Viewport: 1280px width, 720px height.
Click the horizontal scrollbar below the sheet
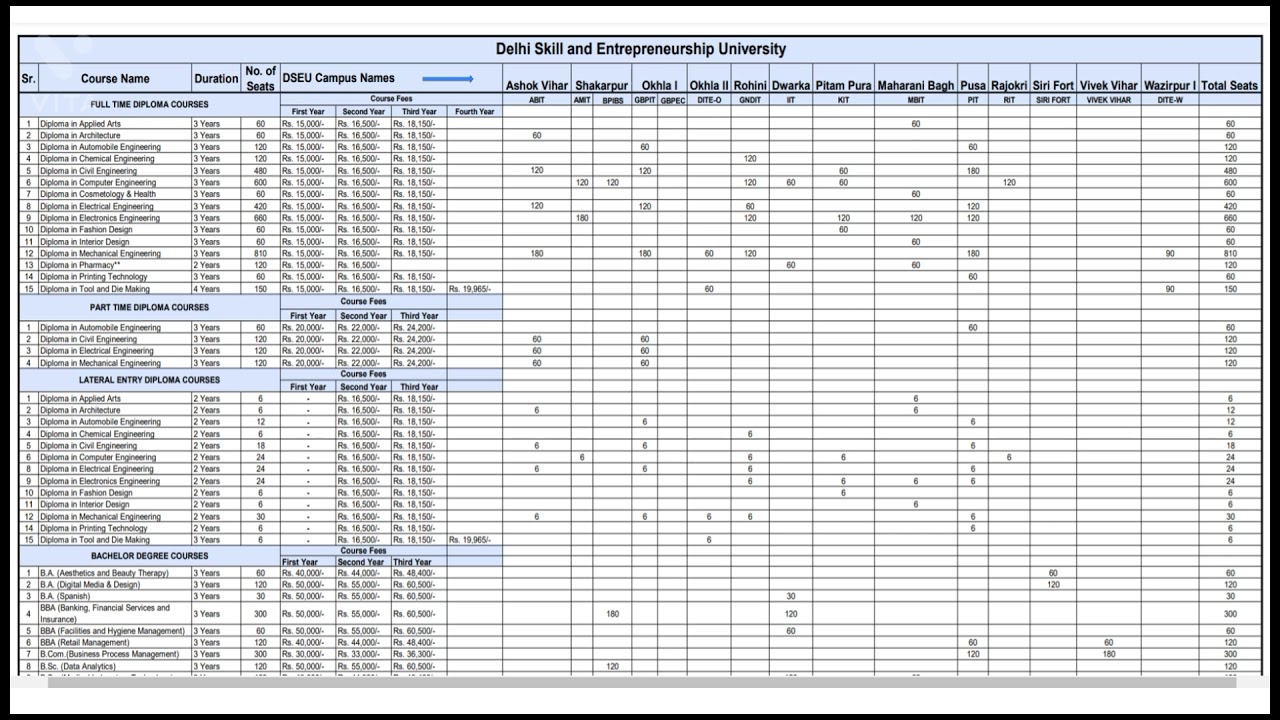(x=642, y=682)
